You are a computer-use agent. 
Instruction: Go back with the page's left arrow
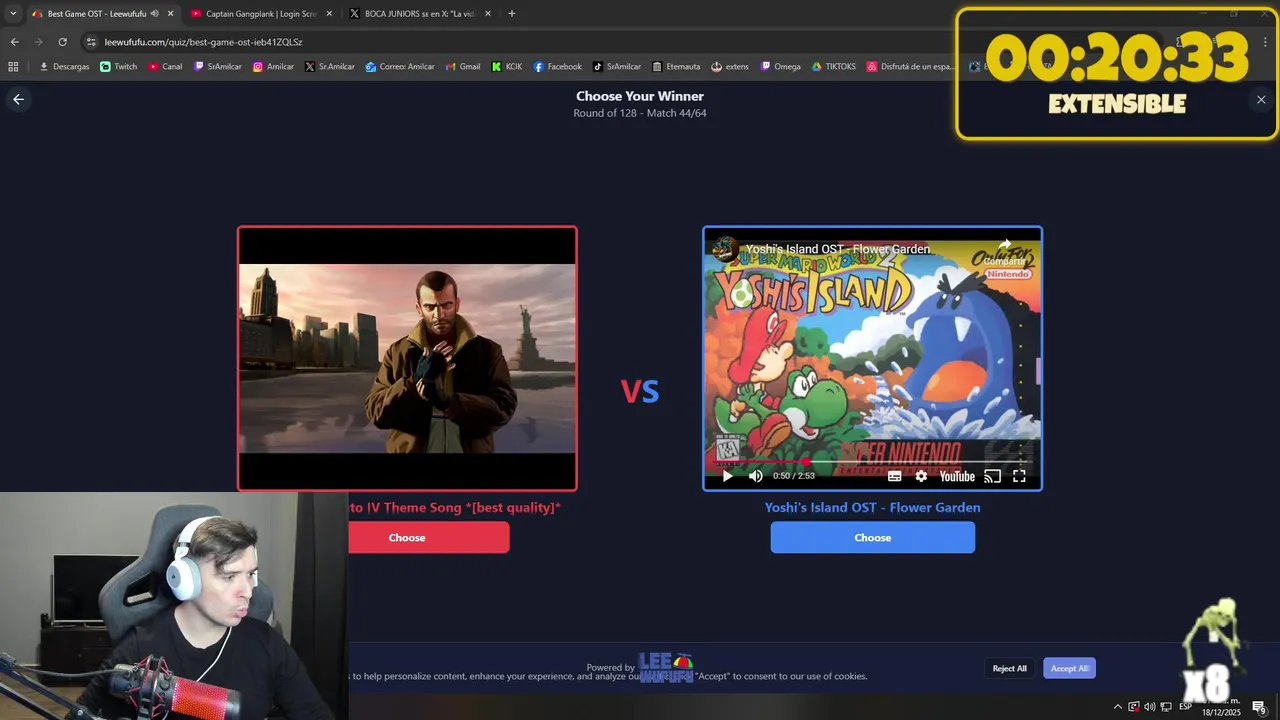[18, 99]
